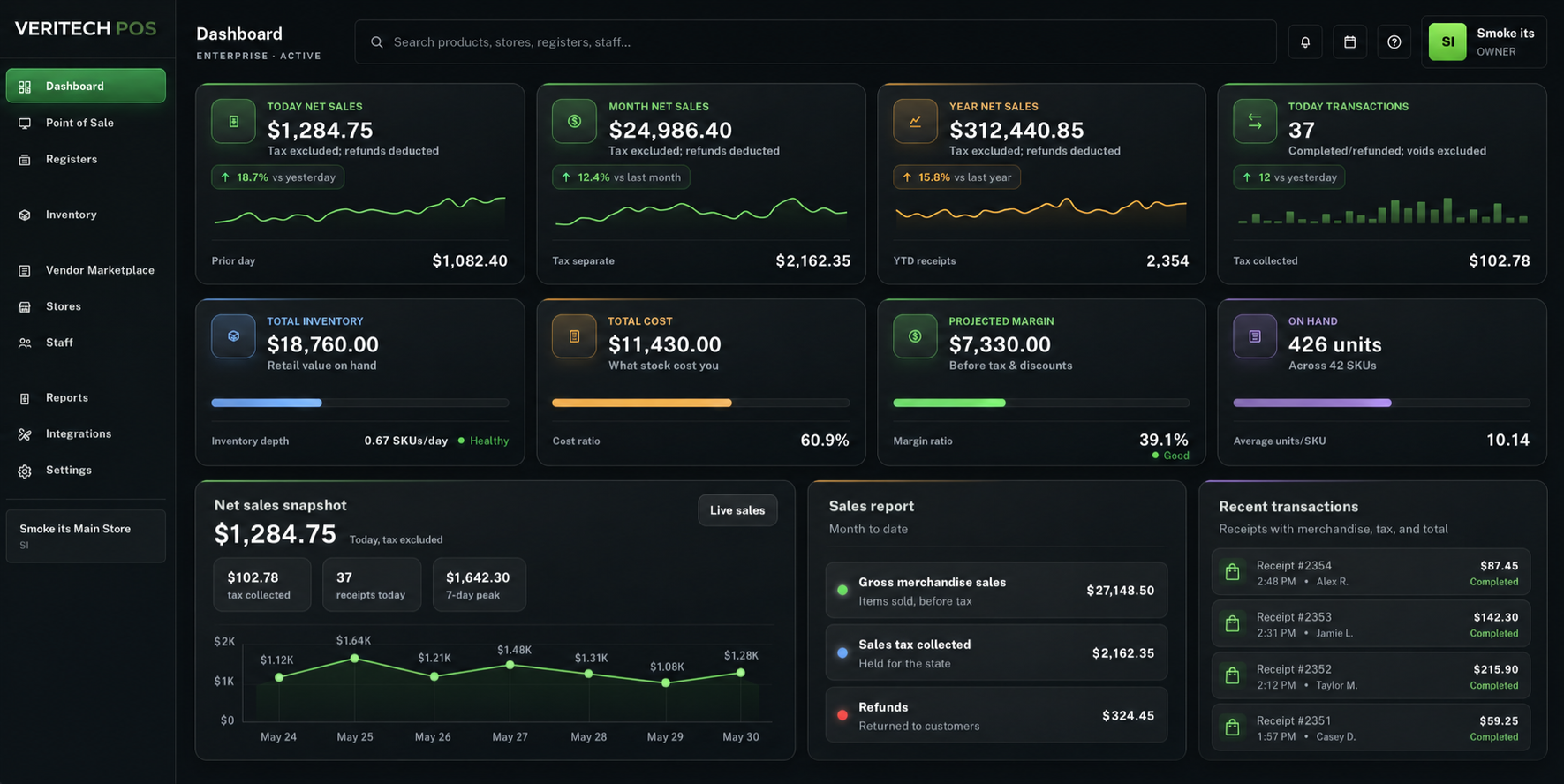Image resolution: width=1564 pixels, height=784 pixels.
Task: Click the On Hand purple progress bar
Action: click(1312, 403)
